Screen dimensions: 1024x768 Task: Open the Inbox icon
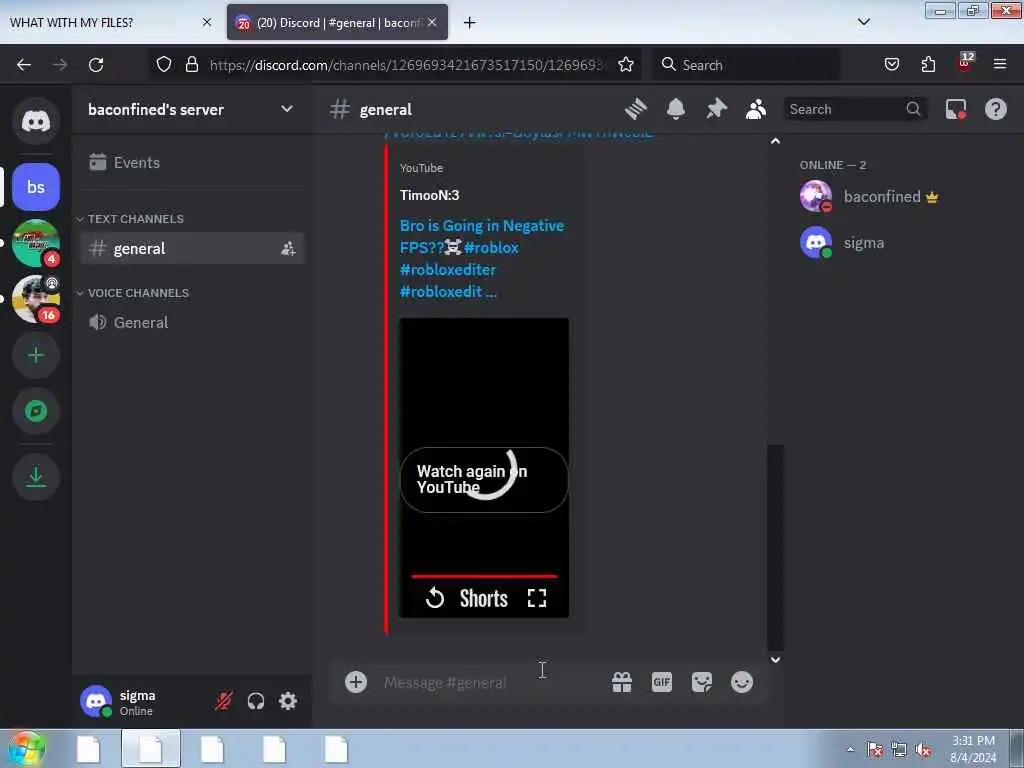click(955, 109)
